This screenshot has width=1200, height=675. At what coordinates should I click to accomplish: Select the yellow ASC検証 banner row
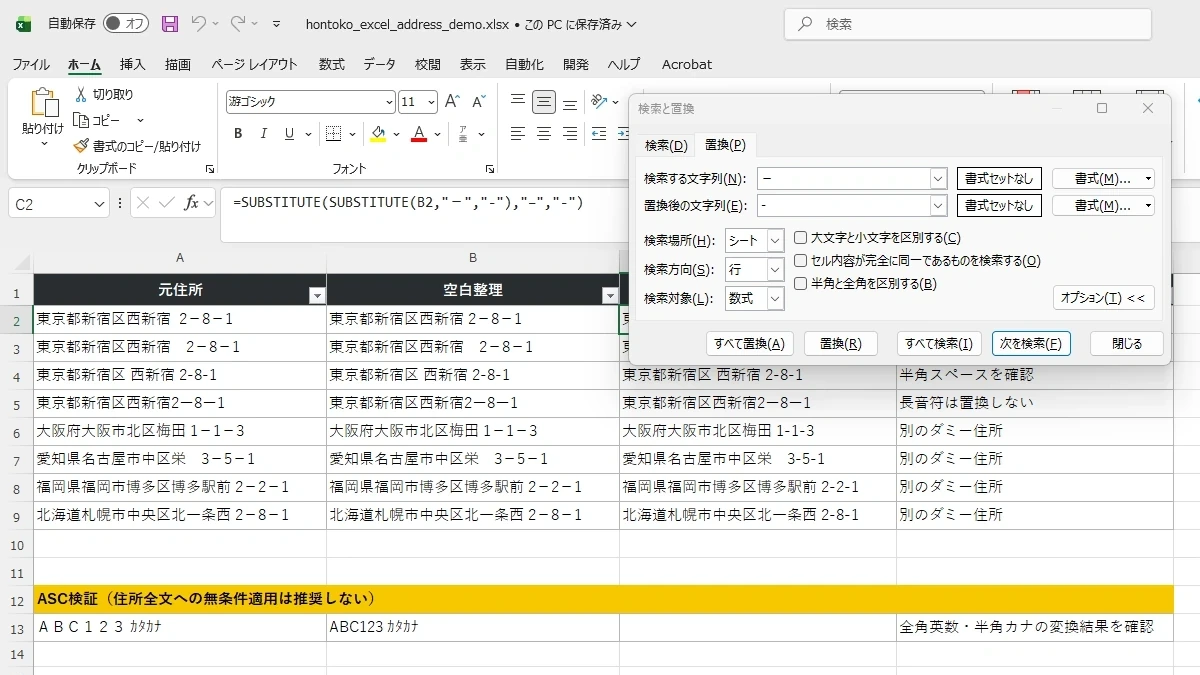(603, 599)
